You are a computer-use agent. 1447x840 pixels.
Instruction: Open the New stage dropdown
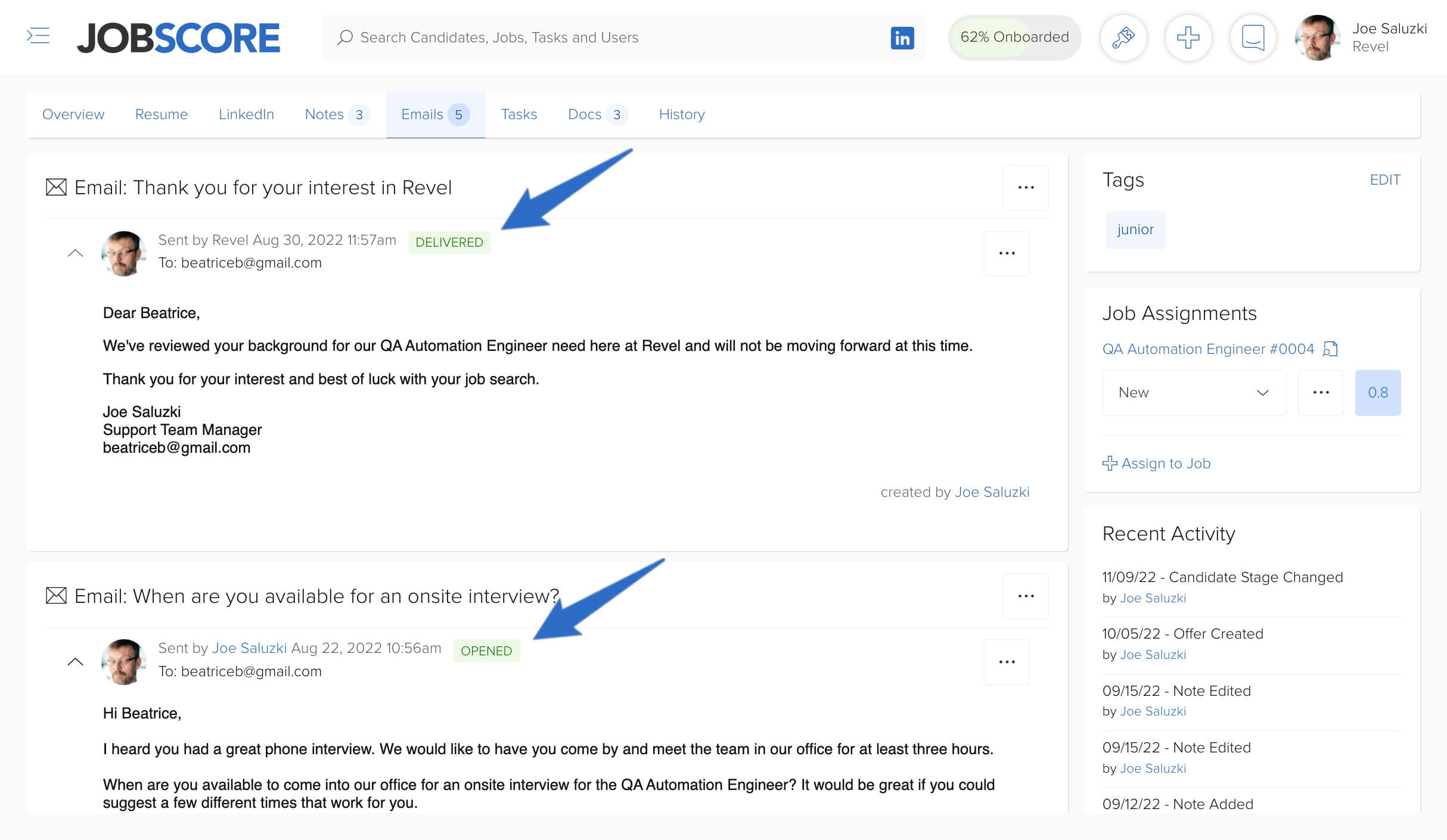point(1192,391)
